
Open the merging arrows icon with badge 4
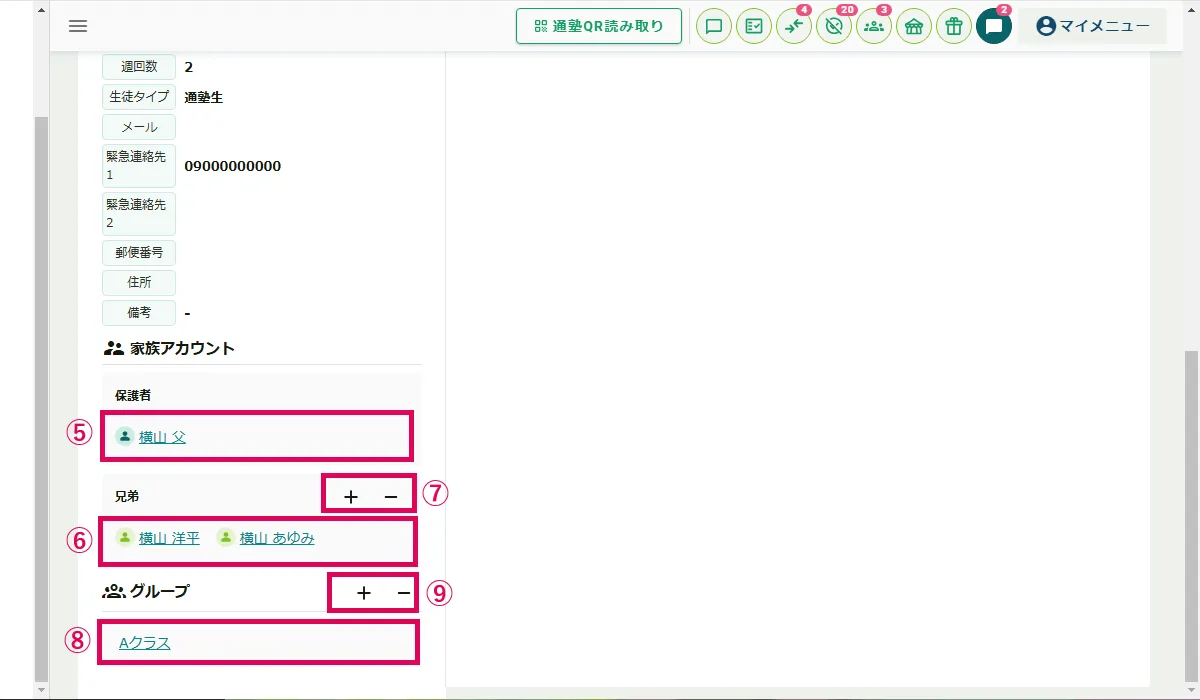click(794, 27)
